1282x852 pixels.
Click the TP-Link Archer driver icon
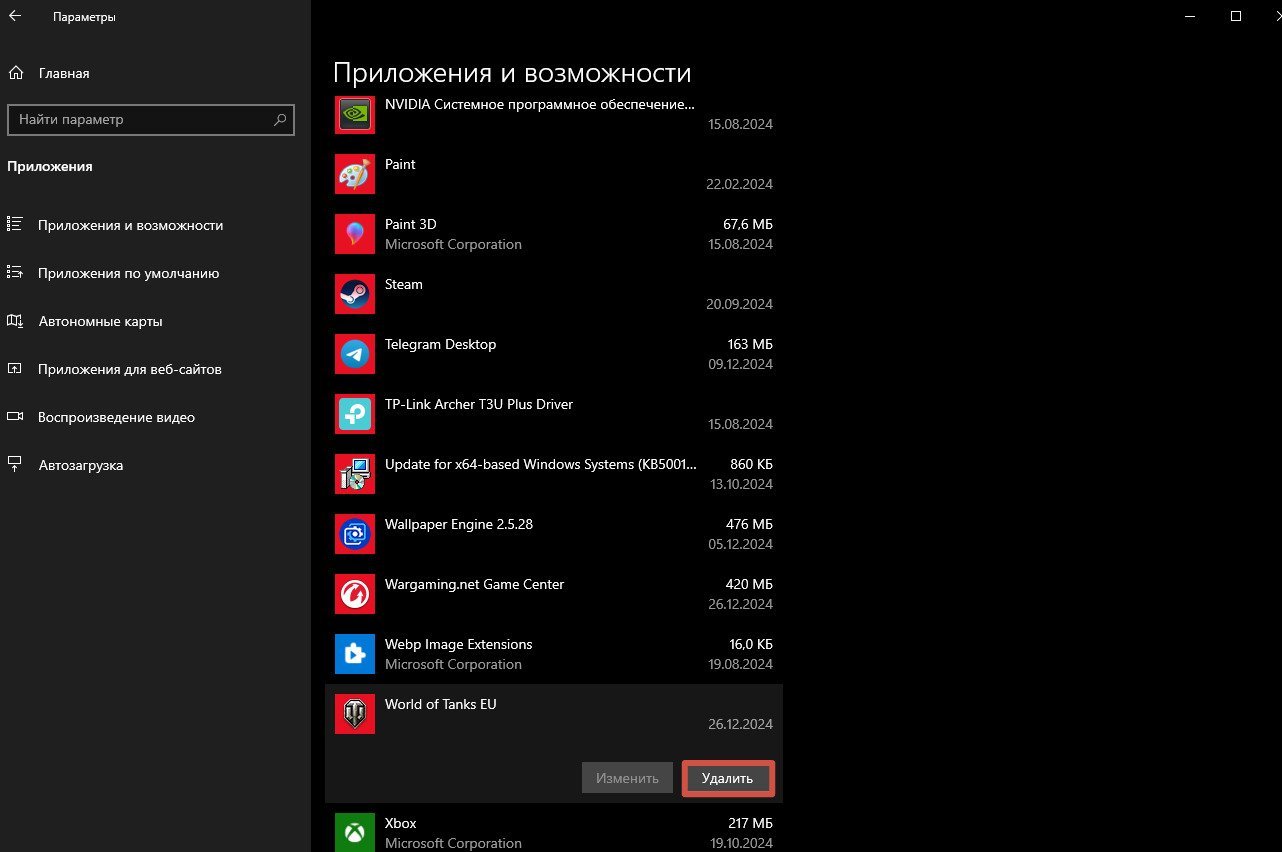pos(355,414)
